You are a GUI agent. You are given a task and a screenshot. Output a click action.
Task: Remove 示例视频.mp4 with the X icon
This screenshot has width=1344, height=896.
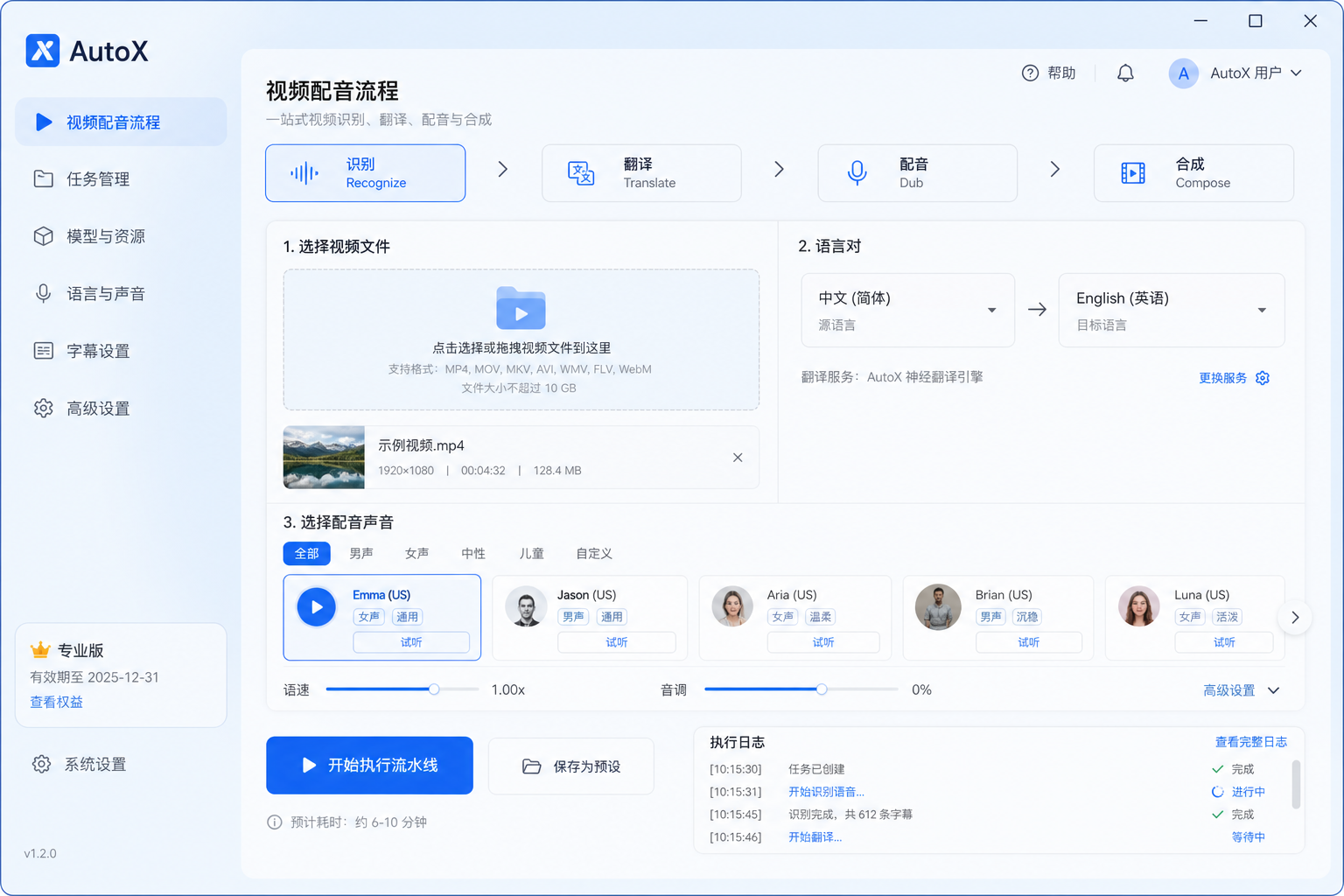(738, 458)
